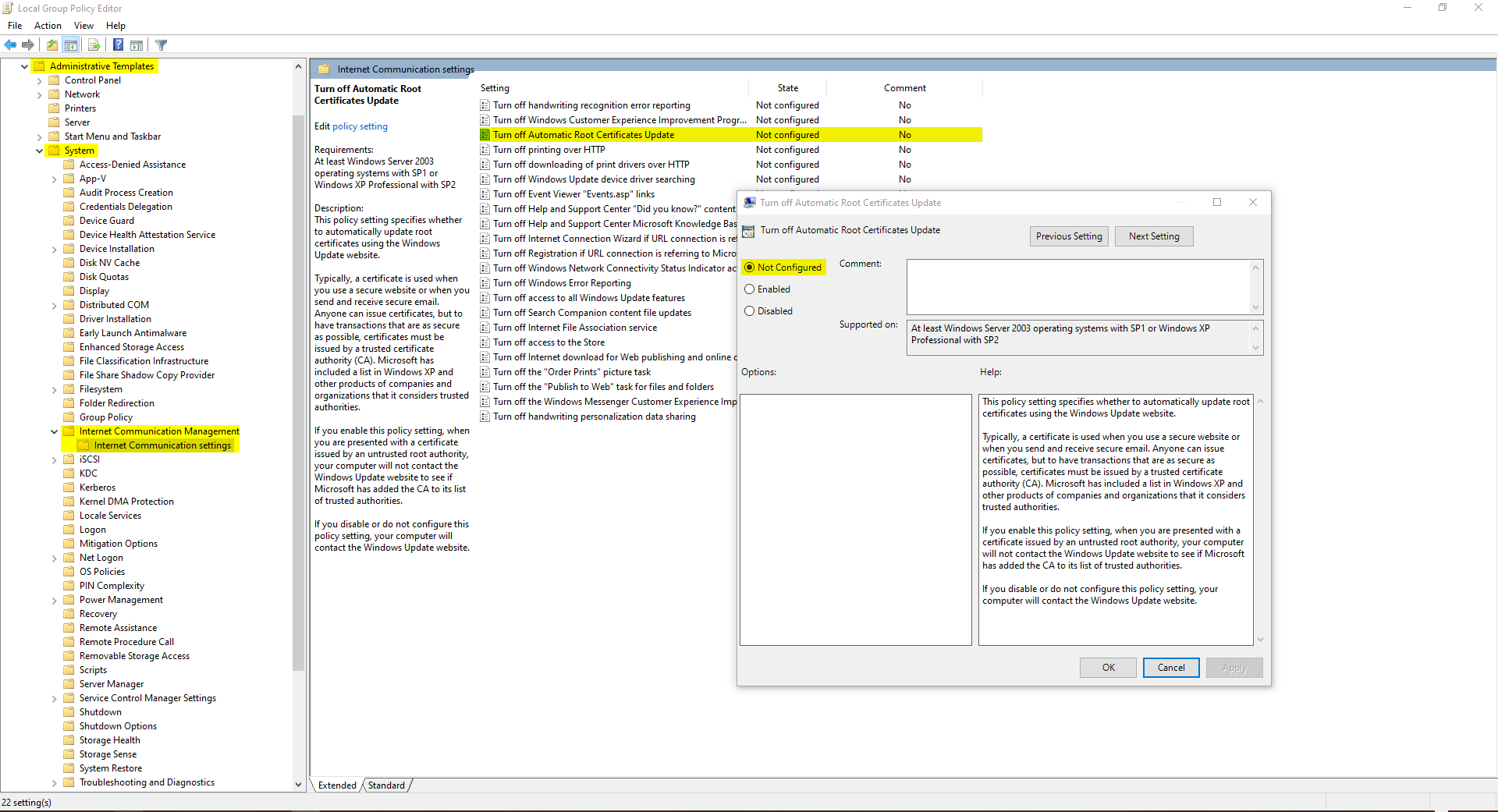Toggle the Show/Hide Console Tree icon
Image resolution: width=1498 pixels, height=812 pixels.
(x=71, y=45)
